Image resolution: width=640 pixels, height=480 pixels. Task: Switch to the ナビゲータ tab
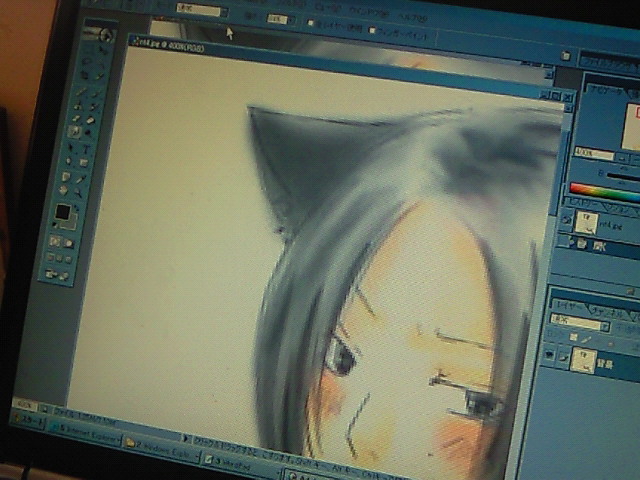pos(607,90)
